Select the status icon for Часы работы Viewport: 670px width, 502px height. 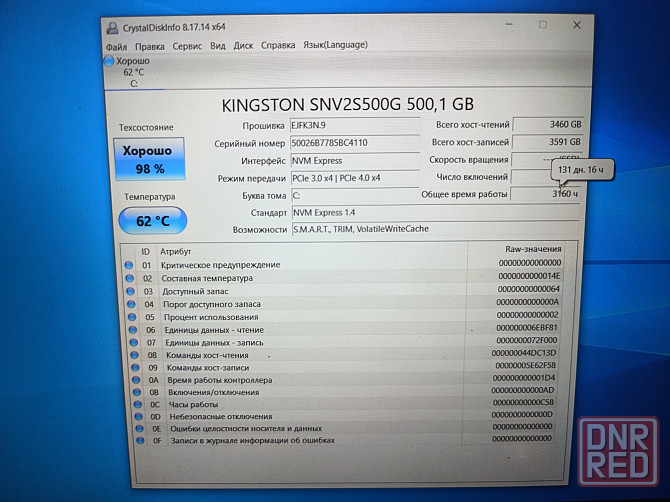(x=128, y=404)
